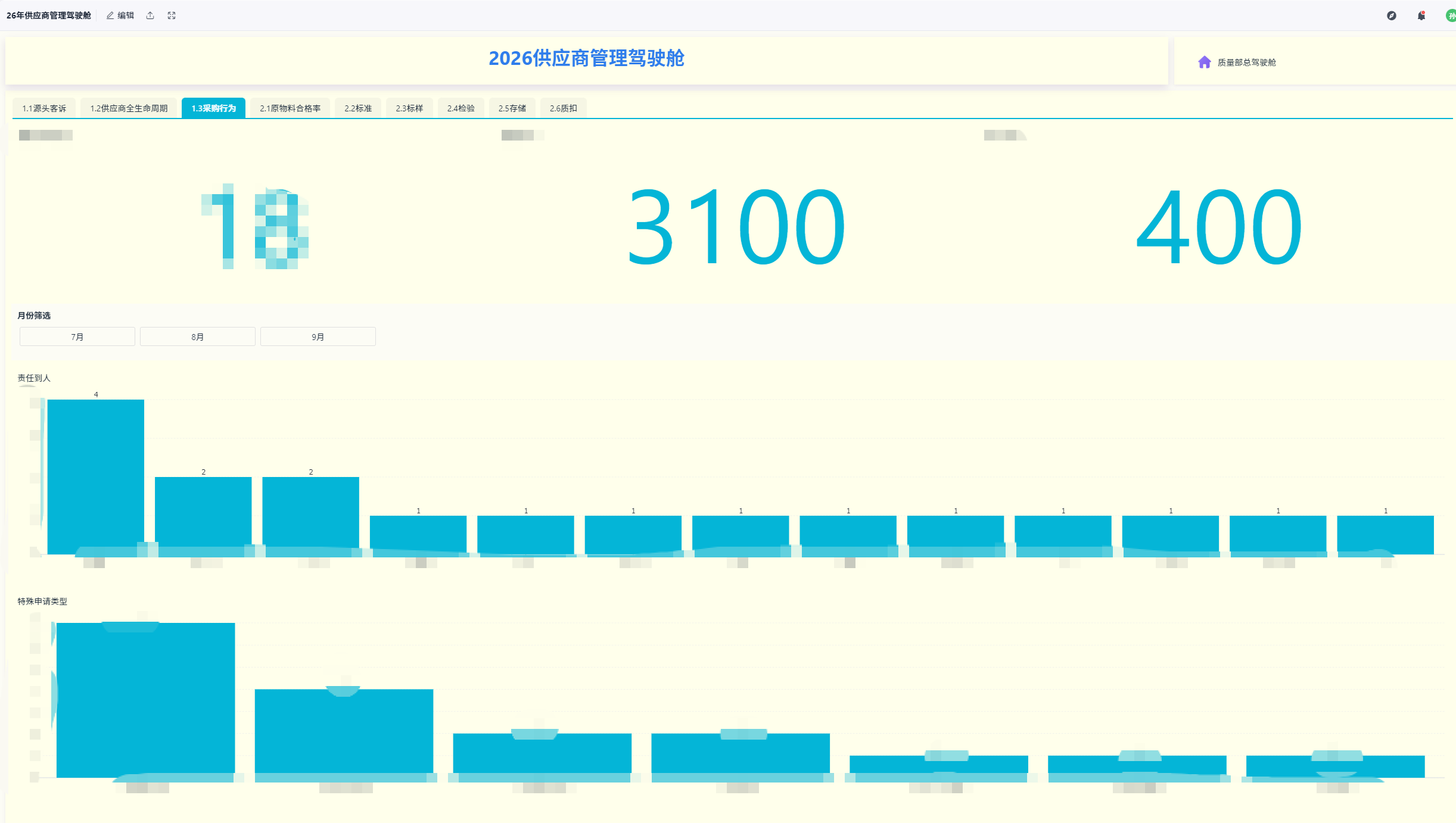Click the 责任到人 chart title
This screenshot has height=823, width=1456.
tap(34, 378)
